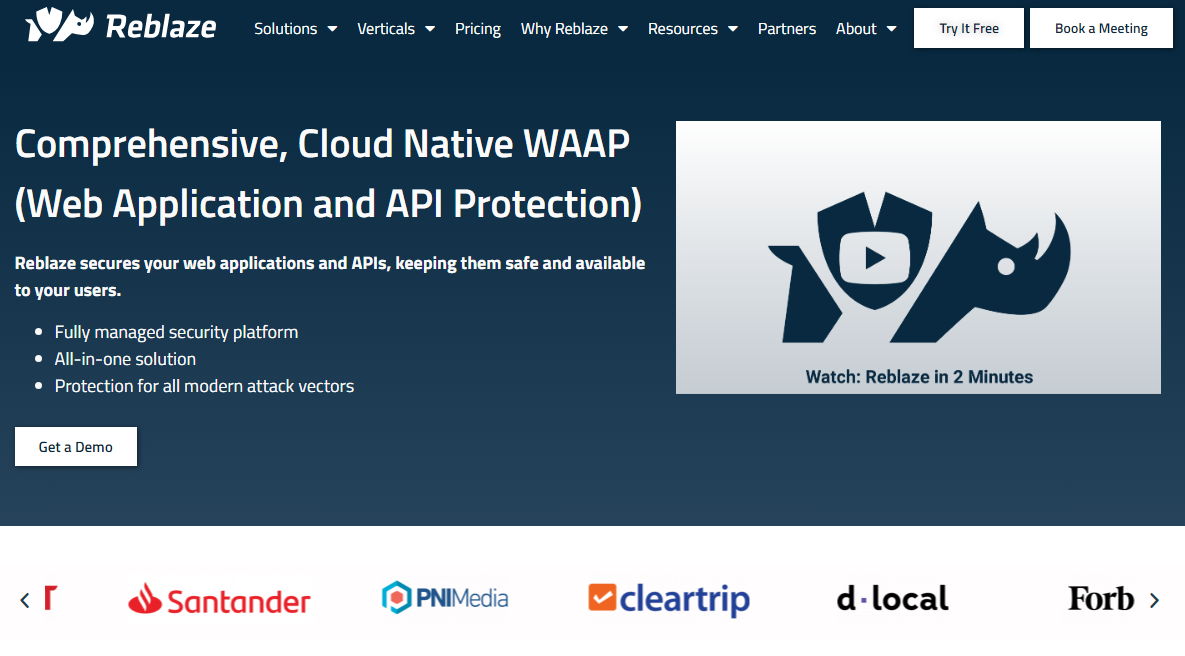This screenshot has height=656, width=1185.
Task: Open the Reblaze in 2 Minutes video thumbnail
Action: [918, 377]
